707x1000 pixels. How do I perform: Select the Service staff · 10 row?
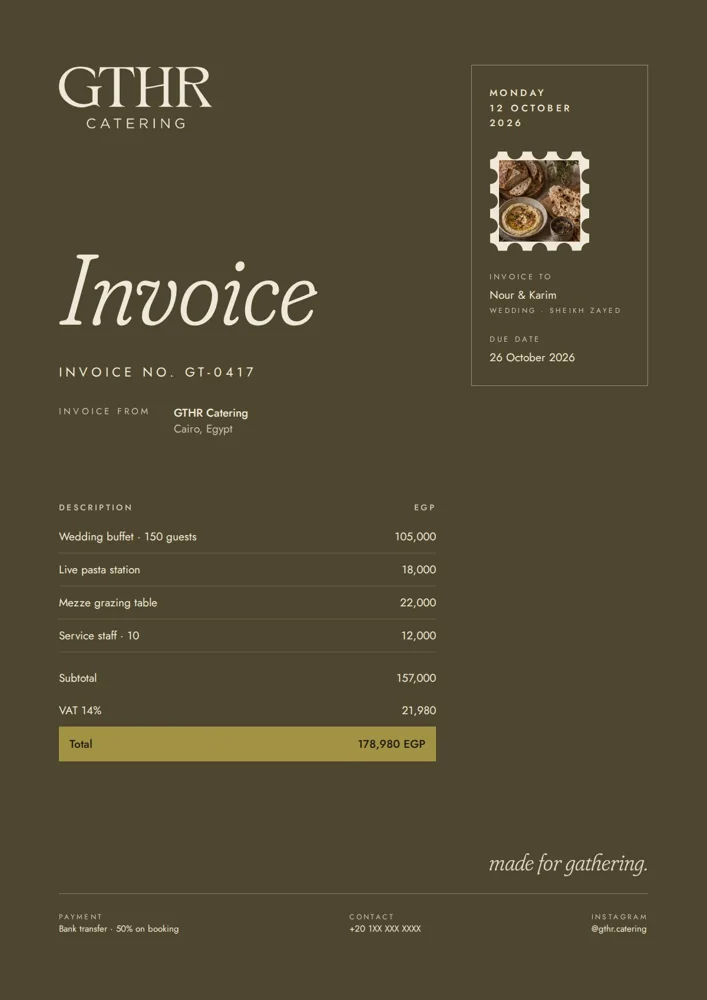coord(247,636)
